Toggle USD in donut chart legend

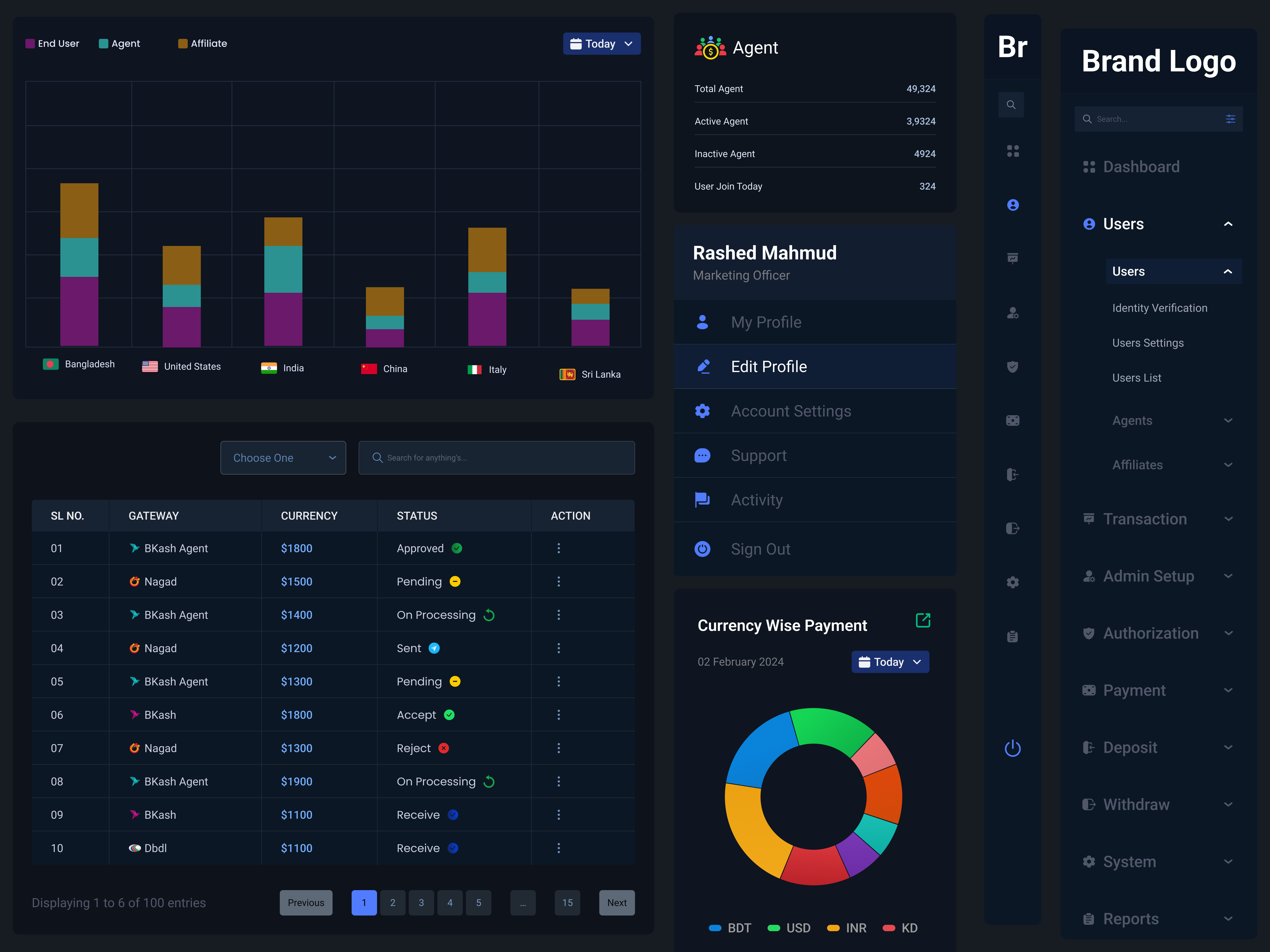pyautogui.click(x=789, y=928)
